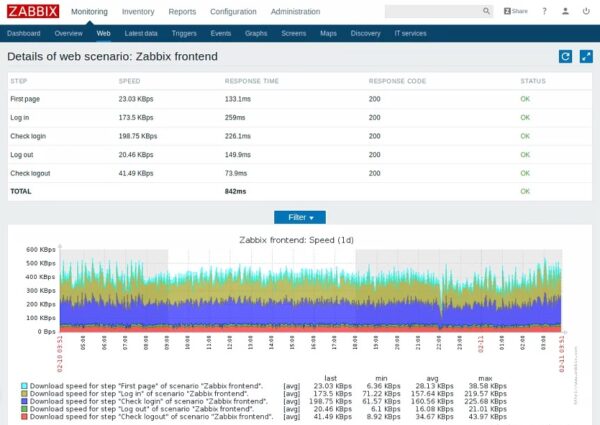Go to the Discovery submenu
The width and height of the screenshot is (600, 425).
[x=365, y=33]
